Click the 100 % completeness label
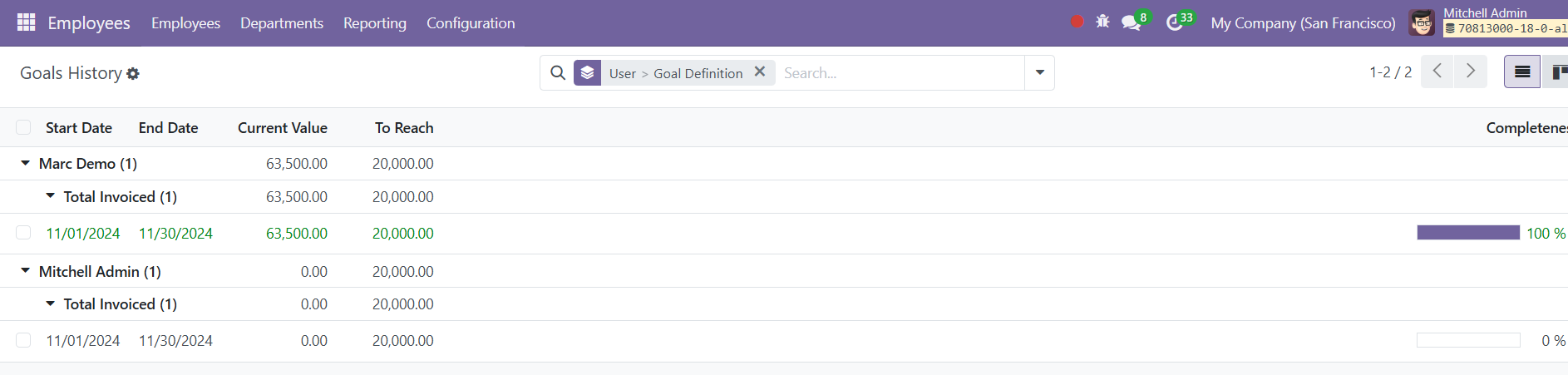The image size is (1568, 375). tap(1546, 234)
